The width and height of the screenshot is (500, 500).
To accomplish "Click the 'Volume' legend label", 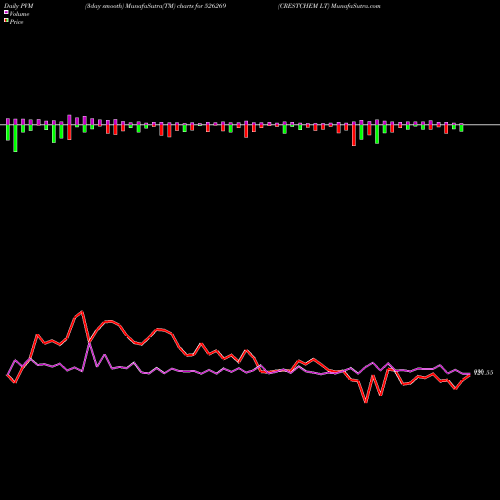I will (x=19, y=14).
